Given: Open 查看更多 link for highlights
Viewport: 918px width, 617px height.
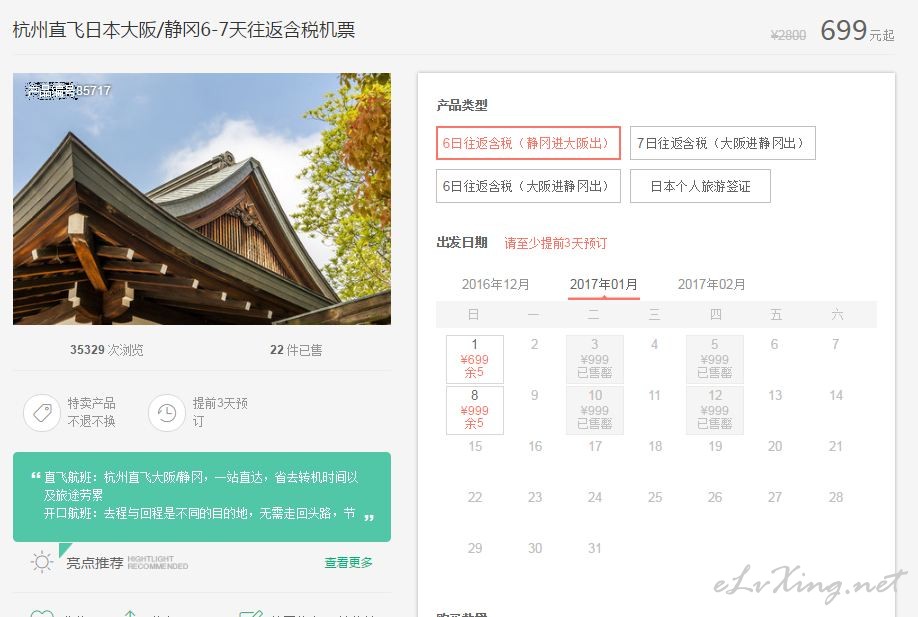Looking at the screenshot, I should pyautogui.click(x=348, y=563).
